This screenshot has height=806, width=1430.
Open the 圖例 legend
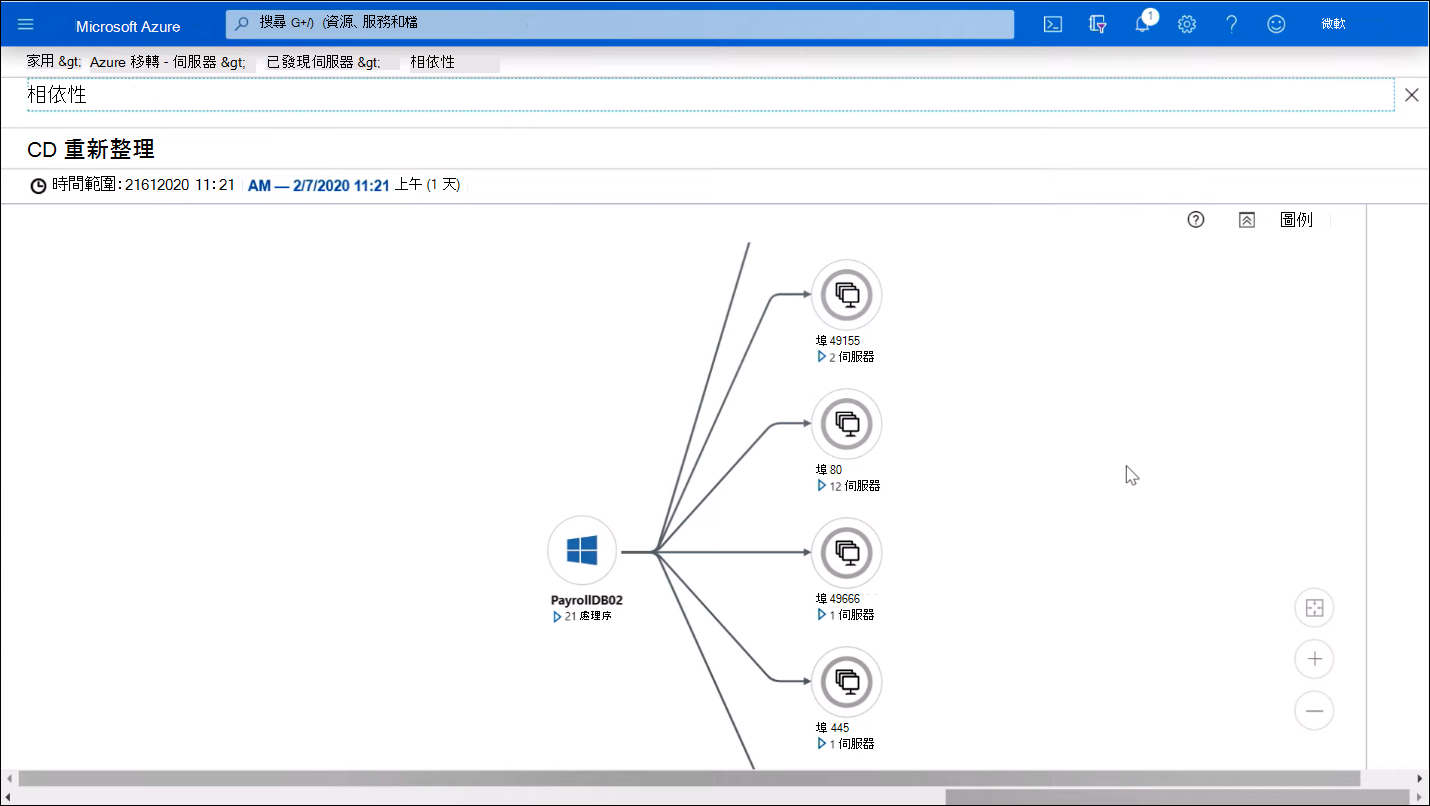1297,220
